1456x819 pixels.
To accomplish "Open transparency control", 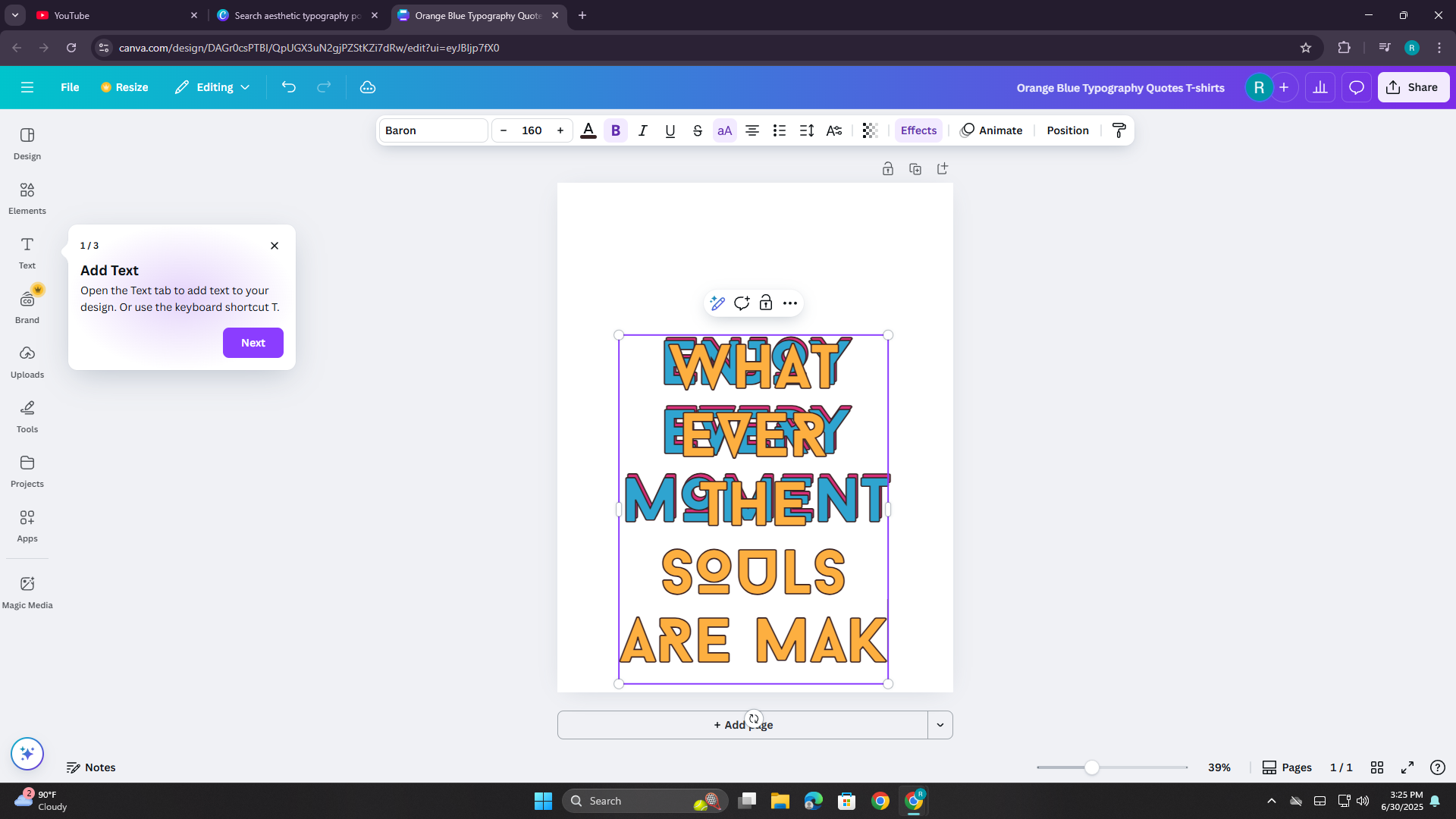I will (x=871, y=130).
